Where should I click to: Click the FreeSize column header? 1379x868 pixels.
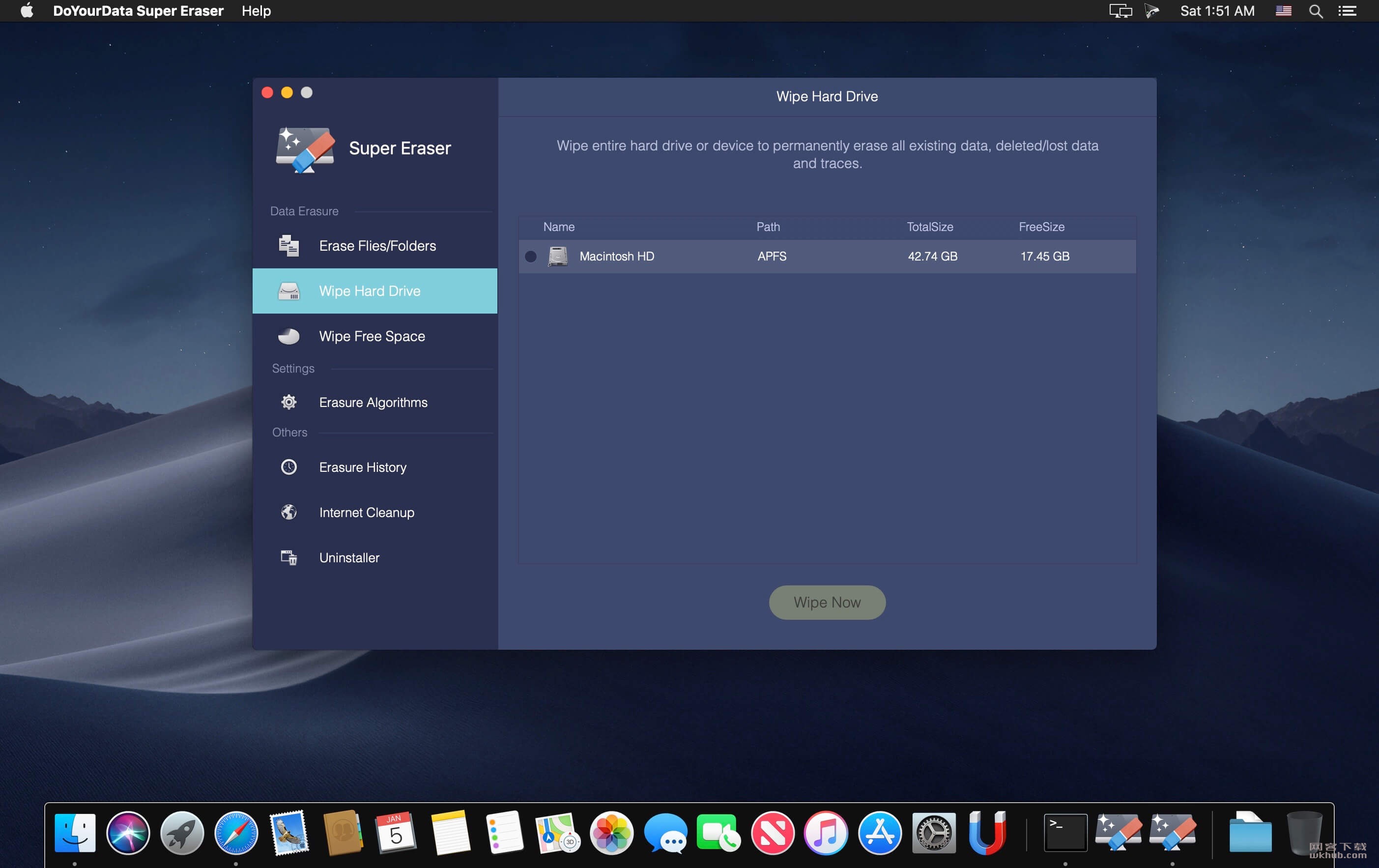[1041, 227]
